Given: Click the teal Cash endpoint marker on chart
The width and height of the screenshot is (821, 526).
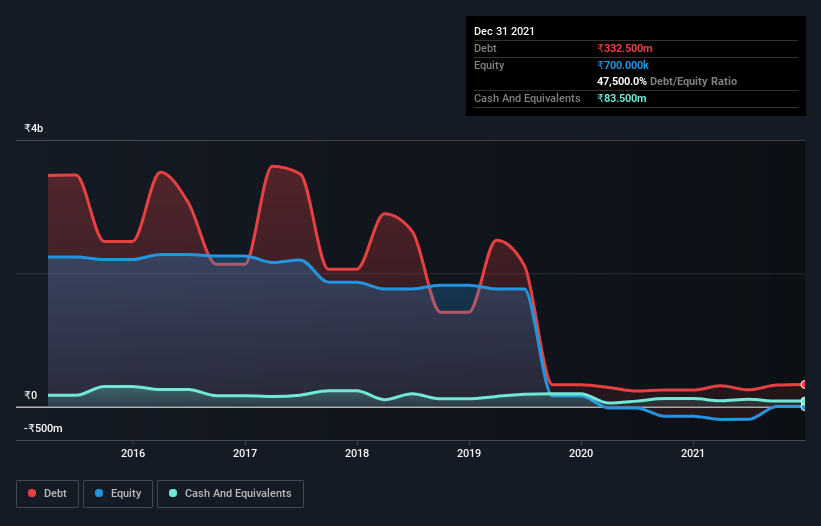Looking at the screenshot, I should (804, 401).
